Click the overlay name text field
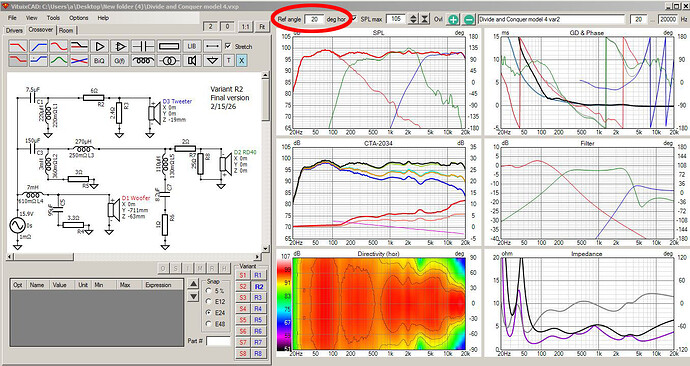This screenshot has height=366, width=690. click(551, 19)
